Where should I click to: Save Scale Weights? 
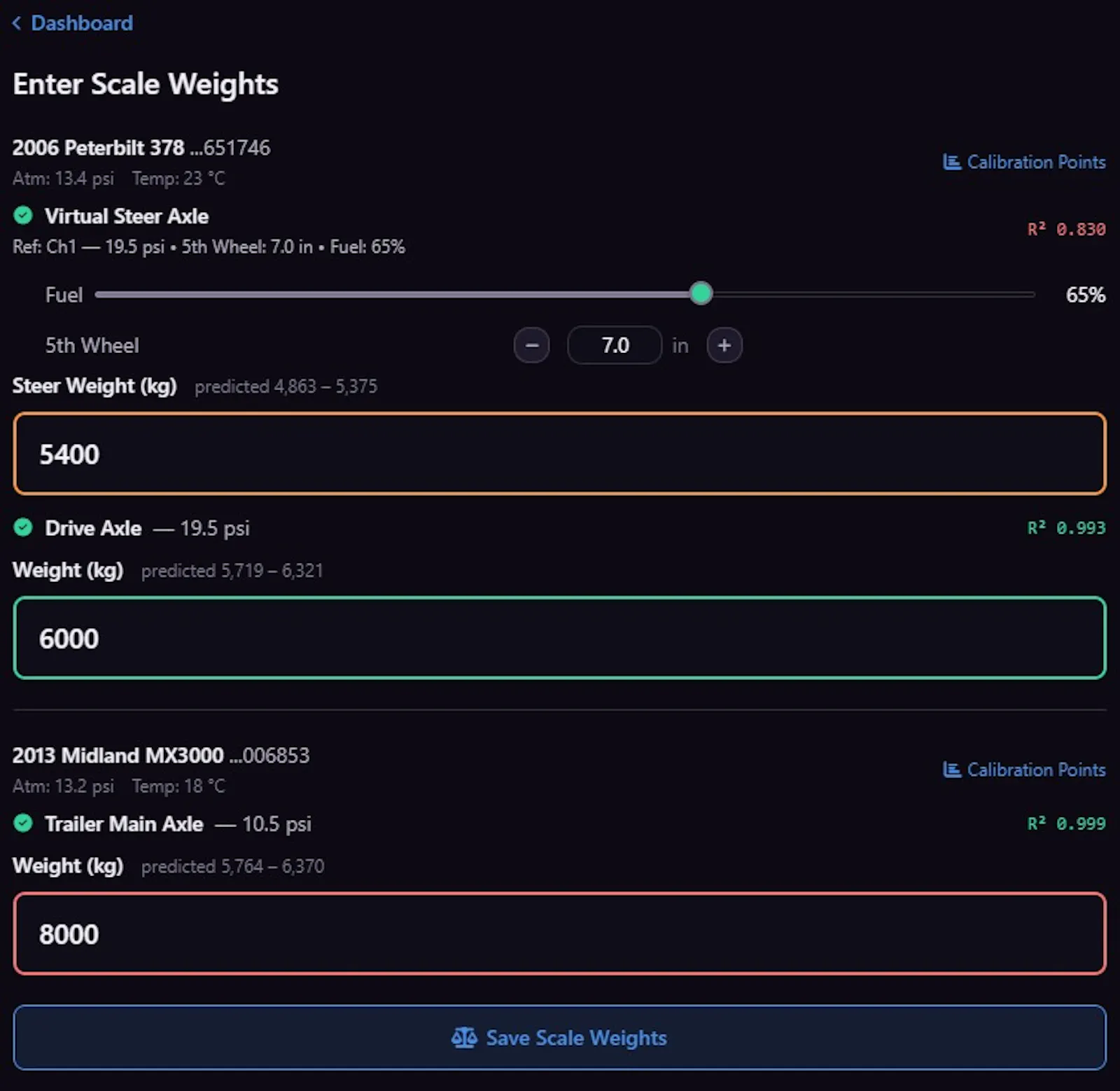[x=560, y=1038]
